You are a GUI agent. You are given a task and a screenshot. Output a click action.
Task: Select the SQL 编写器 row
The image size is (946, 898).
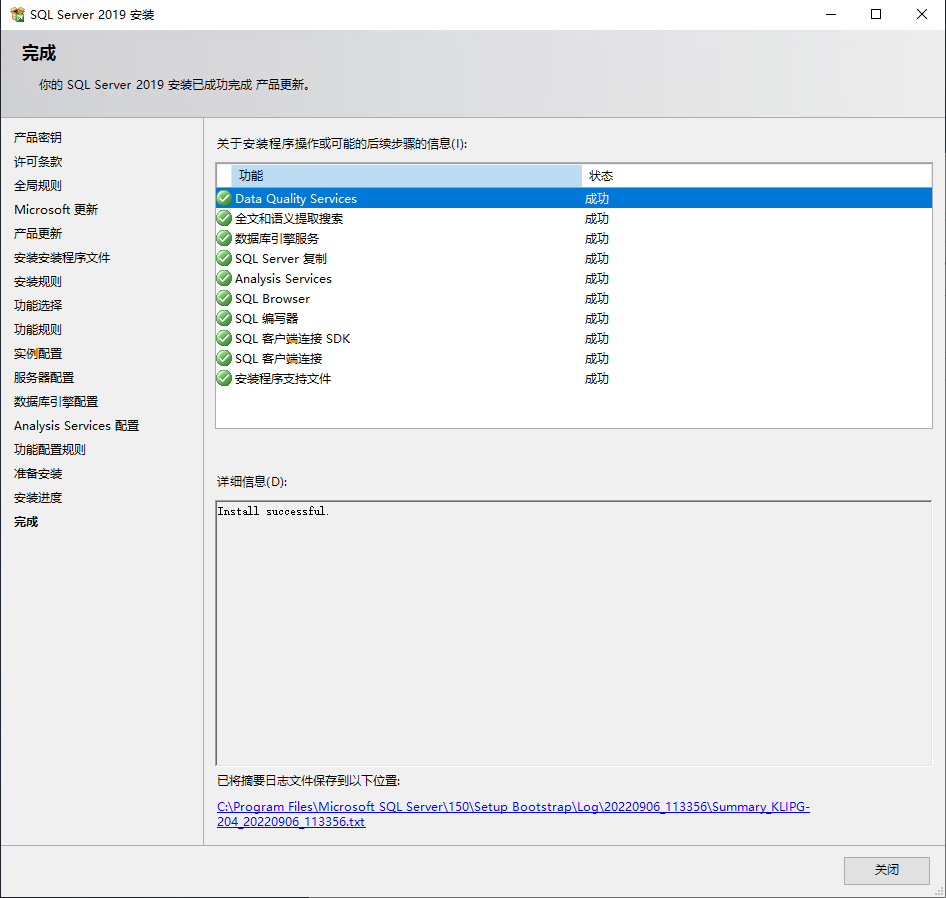coord(574,318)
